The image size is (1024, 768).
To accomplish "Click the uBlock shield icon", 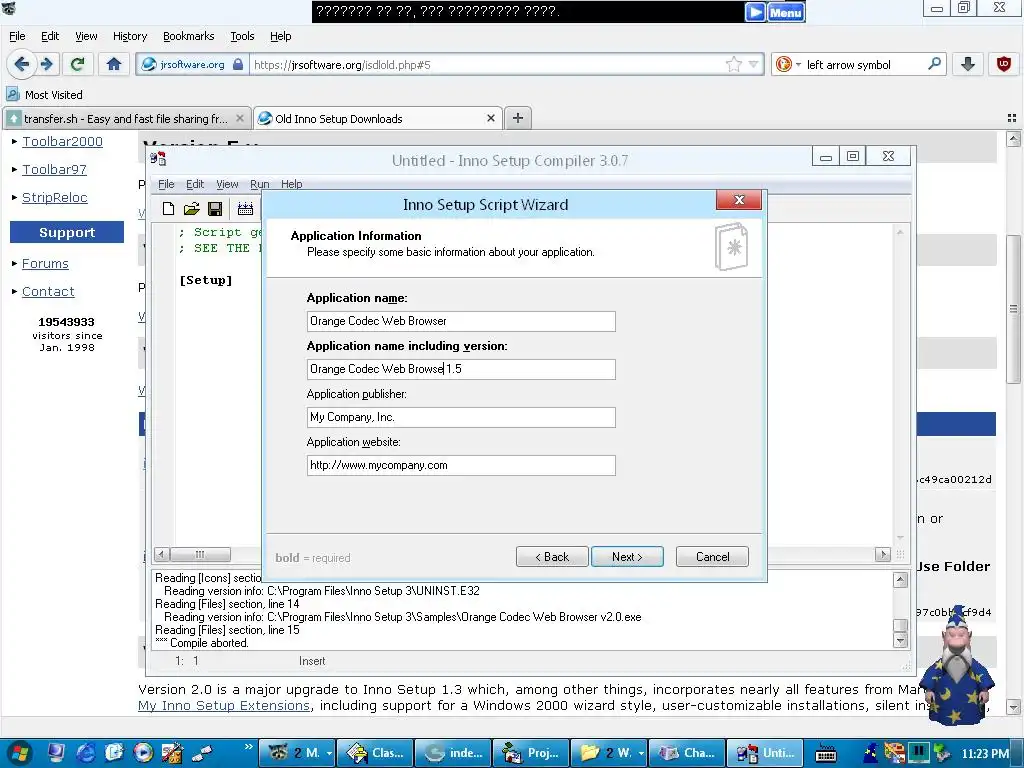I will point(1004,64).
